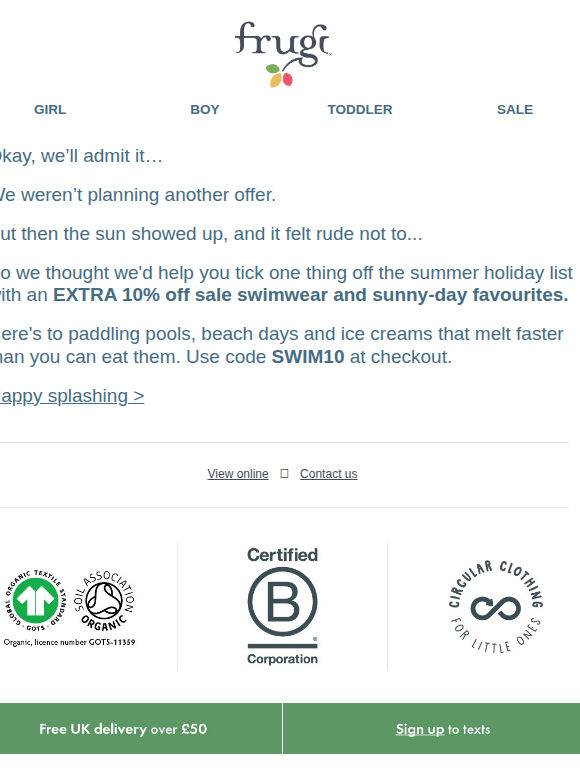Click the Certified B Corporation logo
Image resolution: width=580 pixels, height=774 pixels.
tap(282, 606)
